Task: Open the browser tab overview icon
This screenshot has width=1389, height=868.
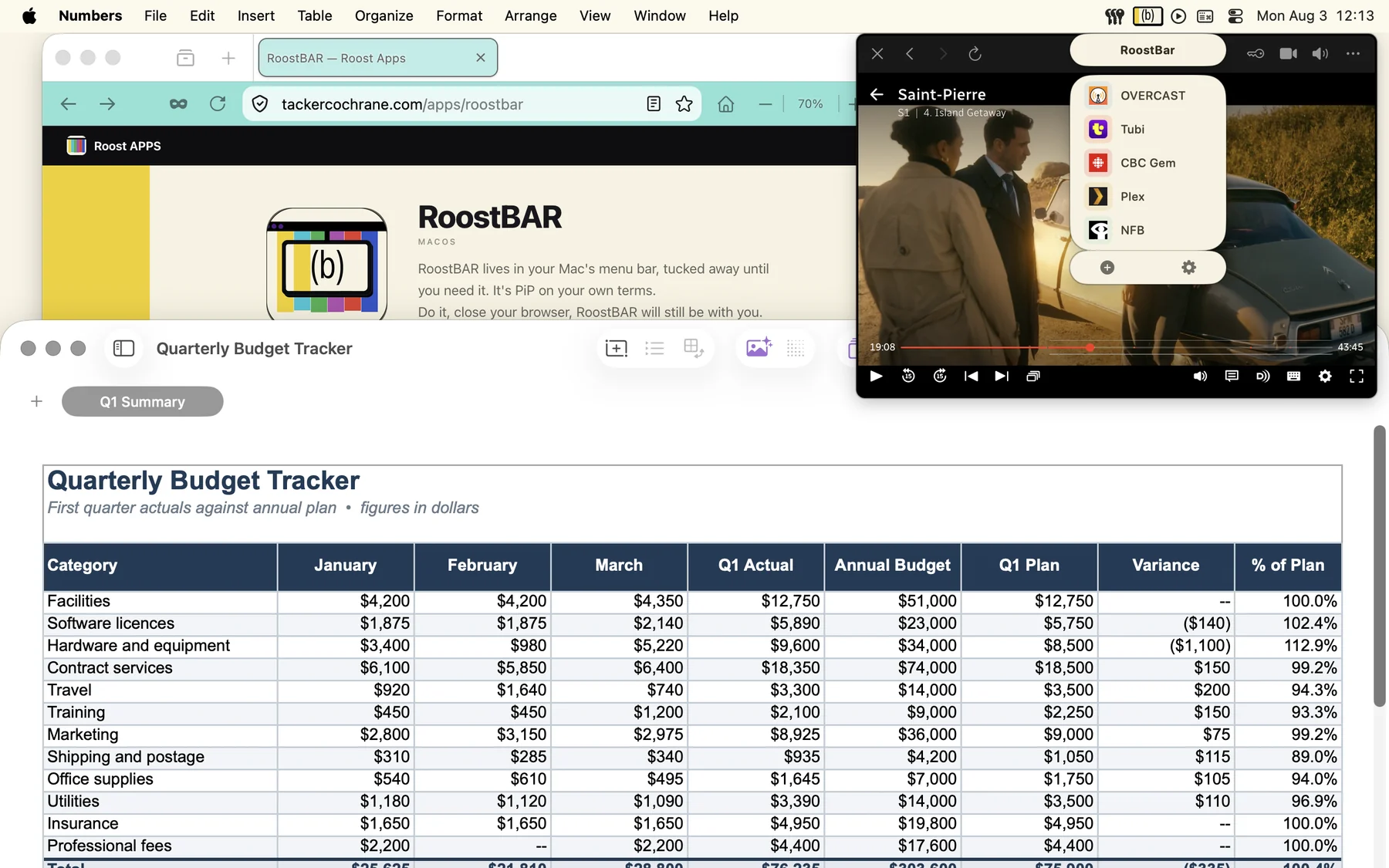Action: tap(185, 58)
